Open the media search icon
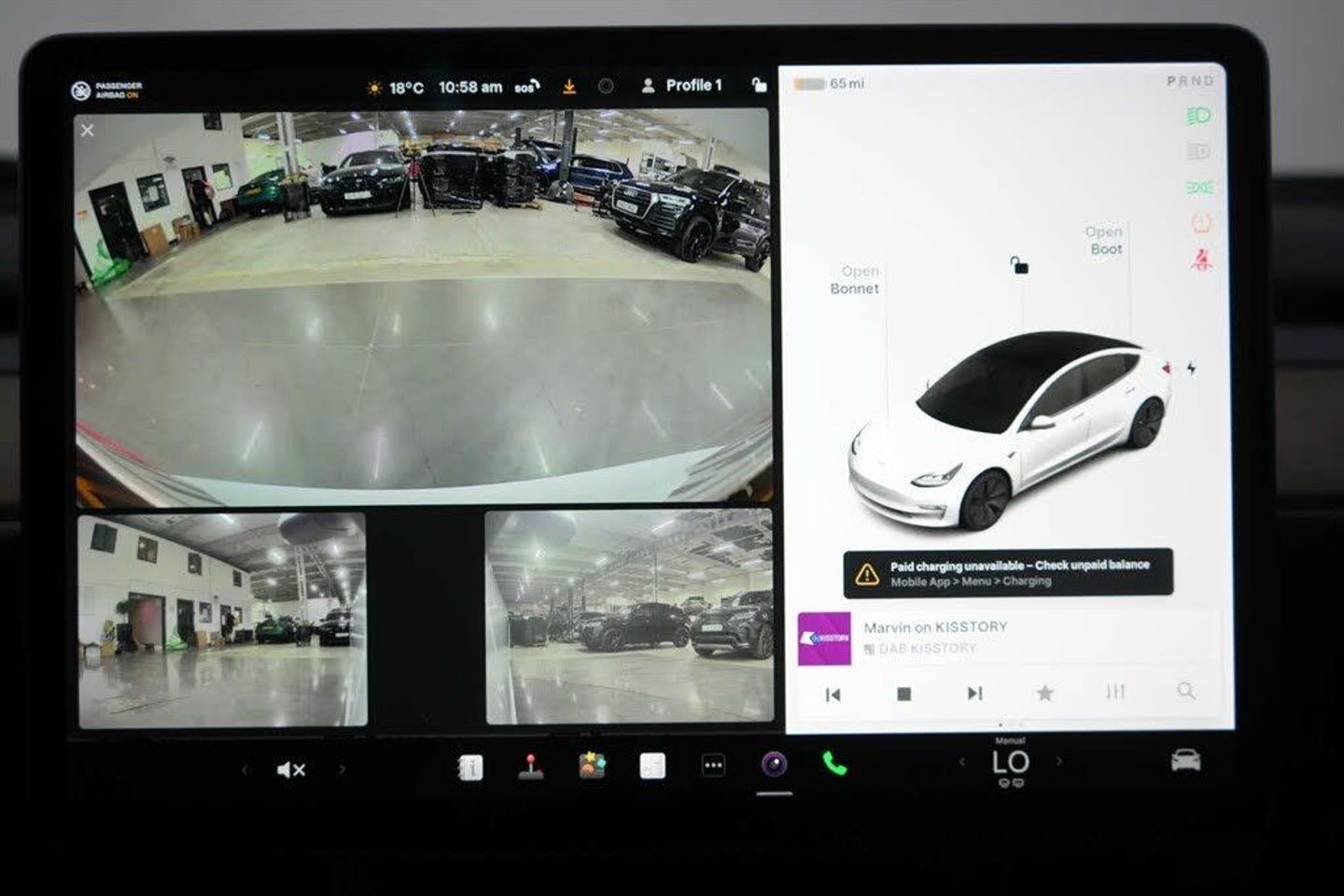Viewport: 1344px width, 896px height. (x=1185, y=691)
